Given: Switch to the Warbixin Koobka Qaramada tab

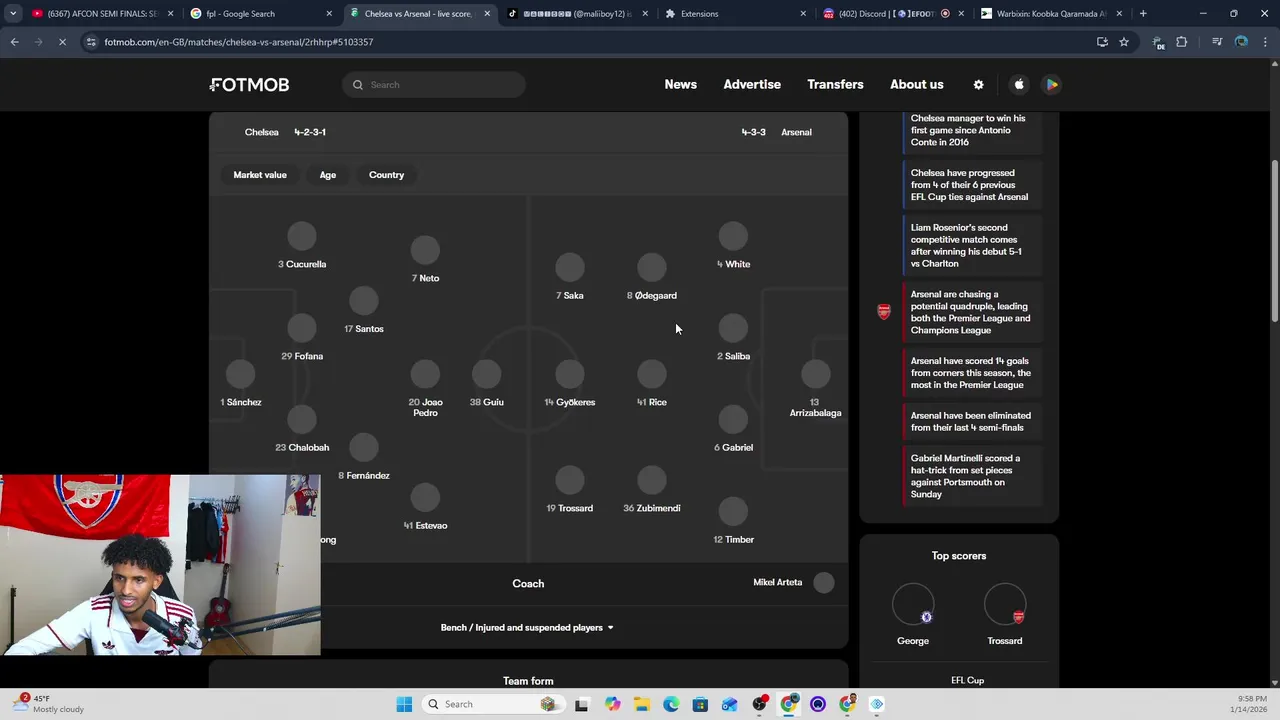Looking at the screenshot, I should coord(1052,14).
